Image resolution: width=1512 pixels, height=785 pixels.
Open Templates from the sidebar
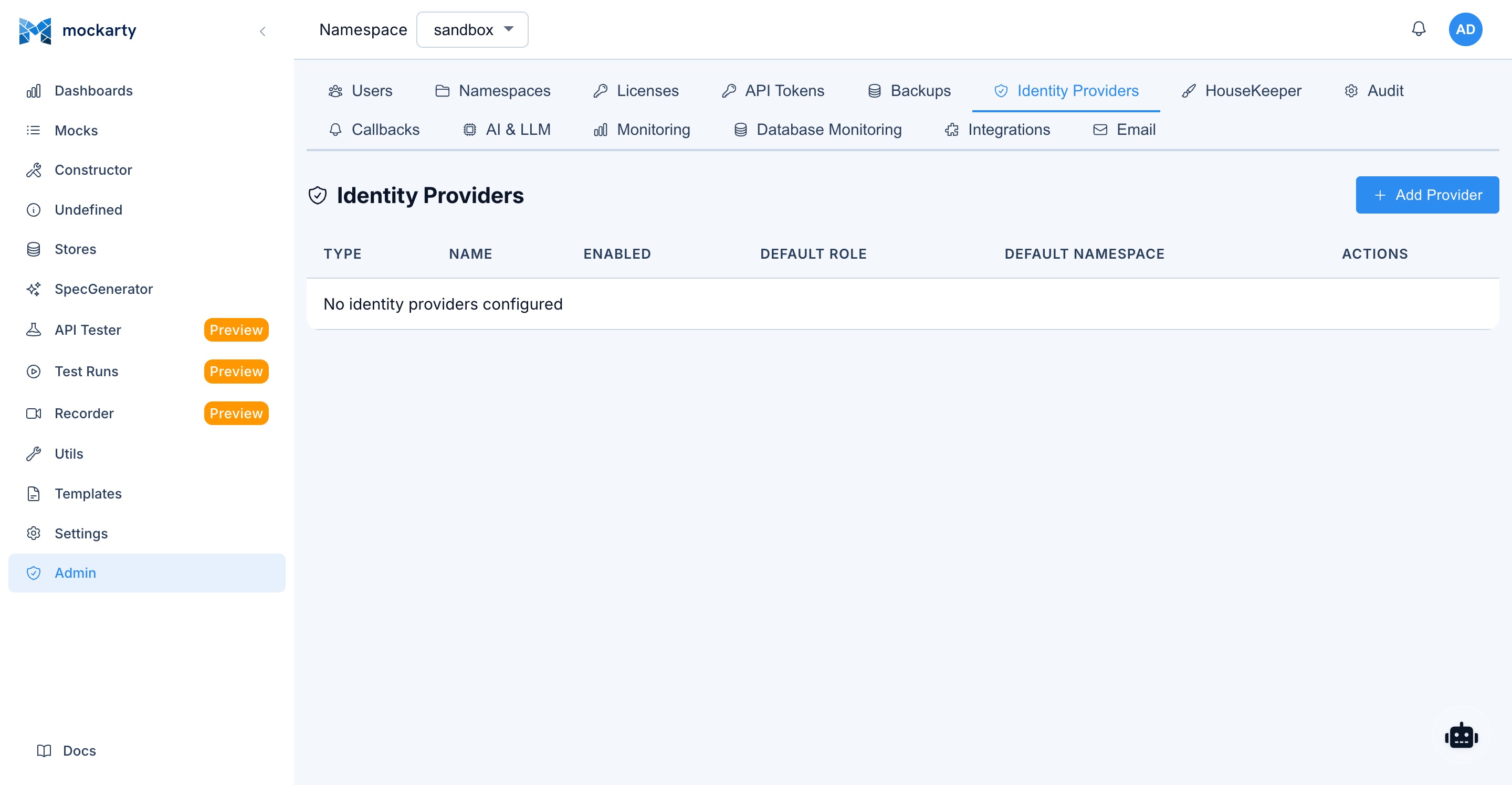coord(147,494)
